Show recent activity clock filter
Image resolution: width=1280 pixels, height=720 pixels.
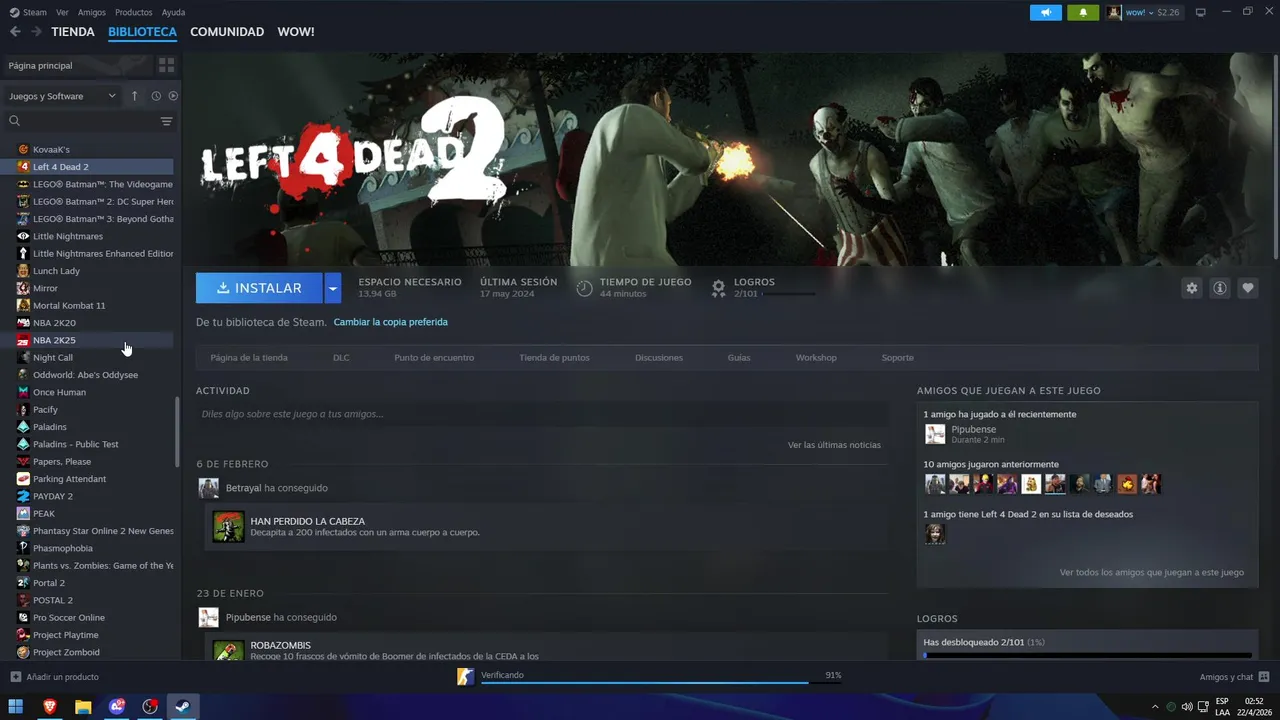[156, 96]
